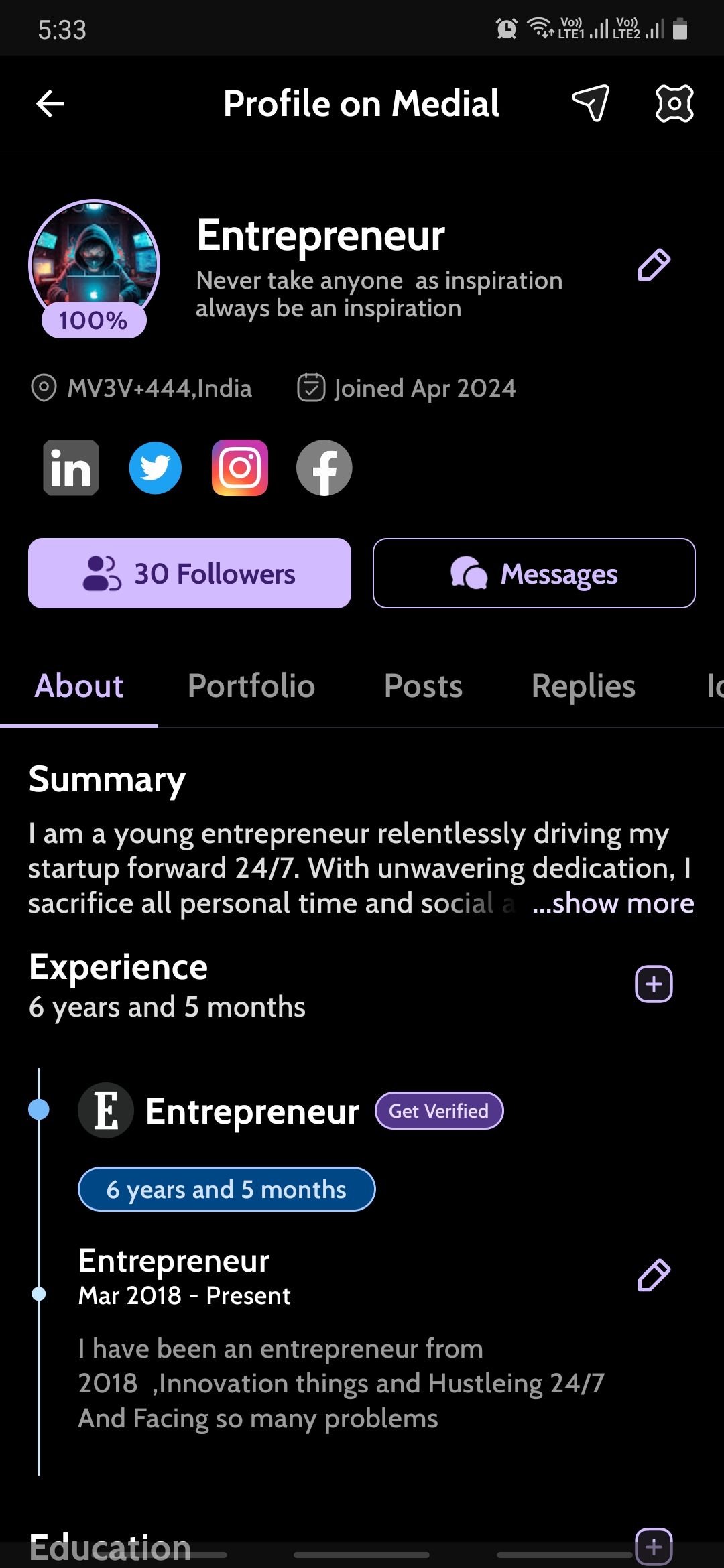724x1568 pixels.
Task: Open Messages button
Action: 534,574
